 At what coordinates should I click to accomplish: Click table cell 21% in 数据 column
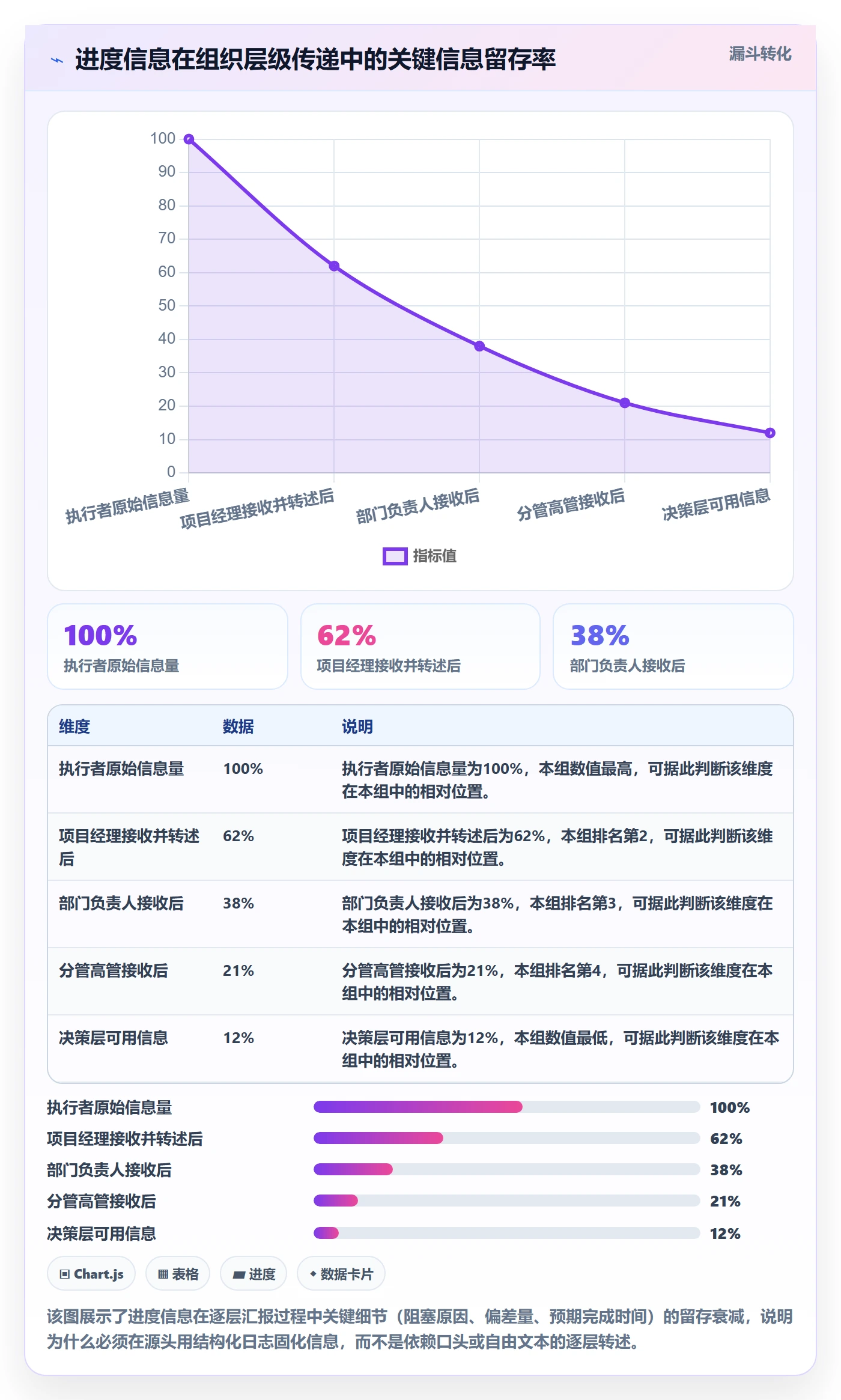pyautogui.click(x=238, y=970)
